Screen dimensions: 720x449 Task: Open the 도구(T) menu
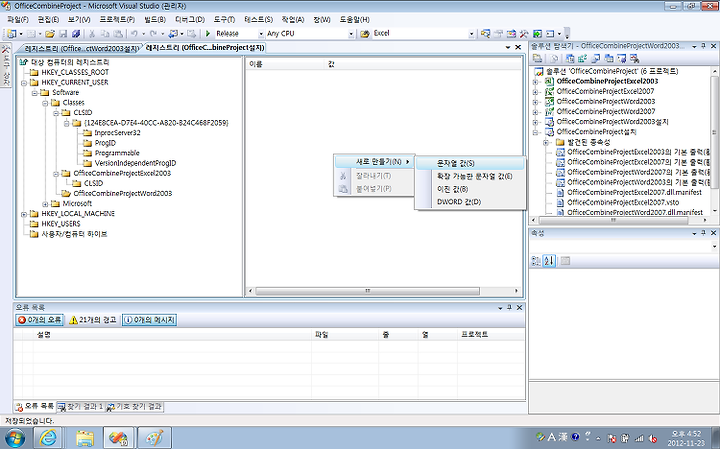224,19
